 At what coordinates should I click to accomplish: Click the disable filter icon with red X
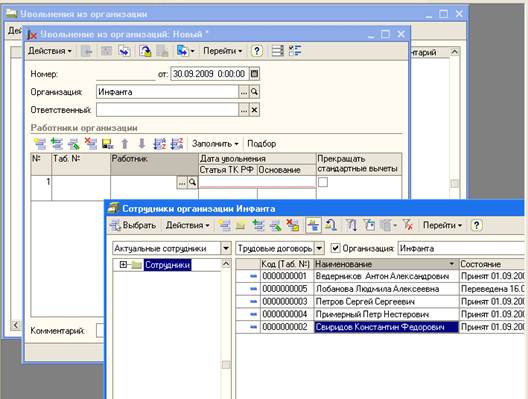[x=408, y=225]
